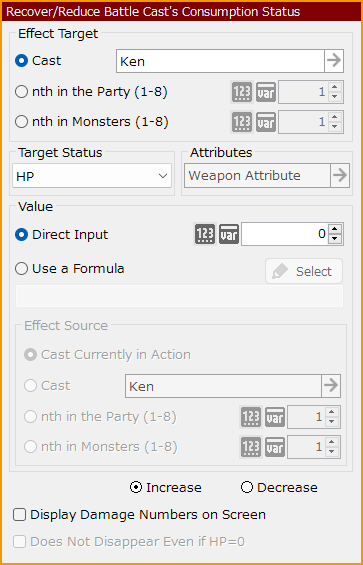The width and height of the screenshot is (363, 565).
Task: Enable Display Damage Numbers on Screen
Action: click(x=19, y=515)
